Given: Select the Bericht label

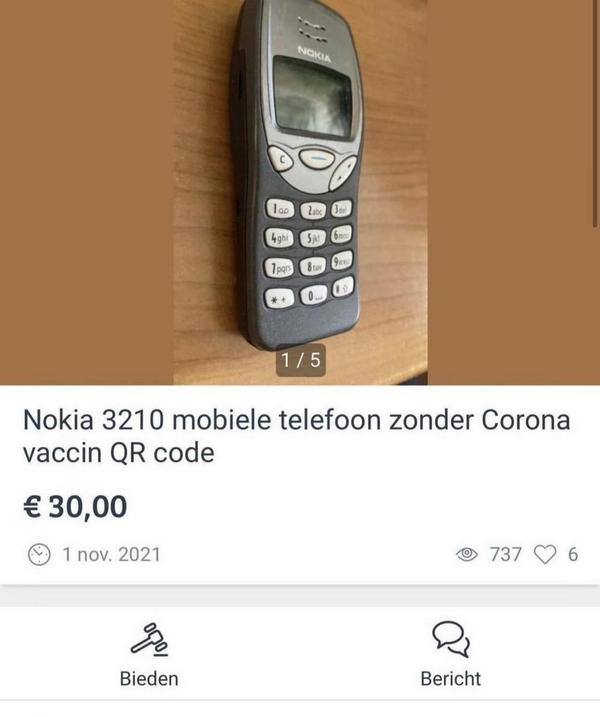Looking at the screenshot, I should click(451, 679).
